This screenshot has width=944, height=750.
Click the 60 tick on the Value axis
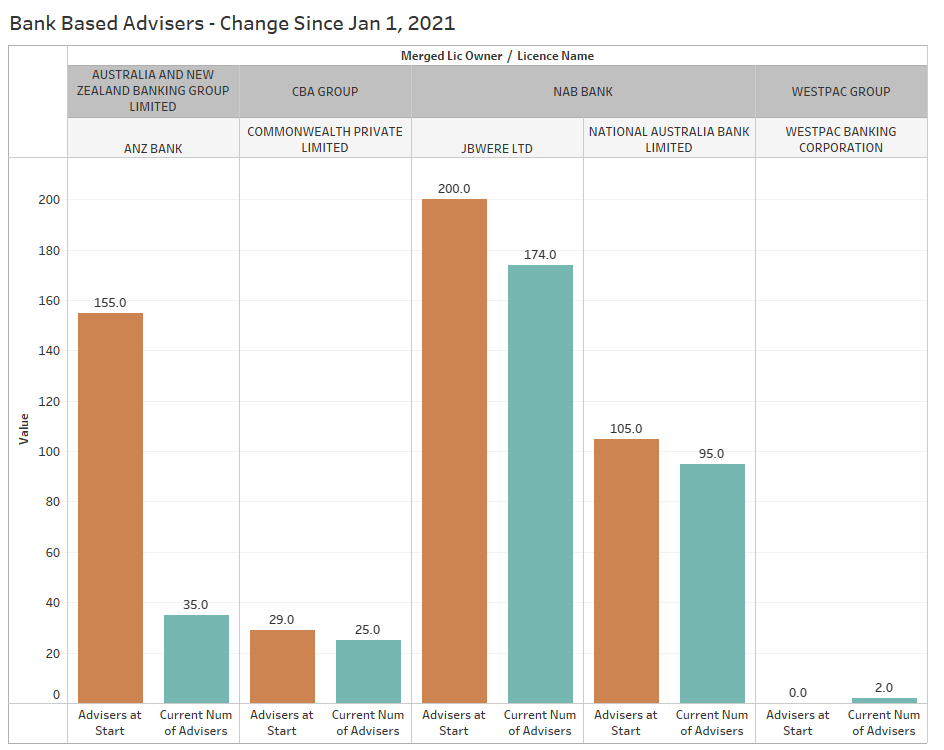coord(53,553)
